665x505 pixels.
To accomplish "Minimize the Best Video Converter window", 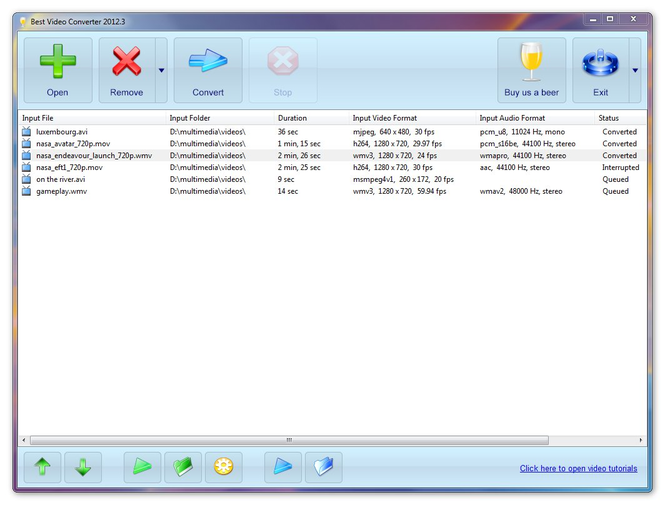I will point(593,19).
